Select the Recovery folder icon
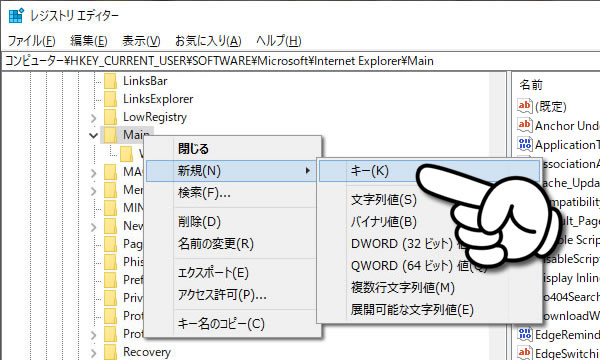 point(111,352)
